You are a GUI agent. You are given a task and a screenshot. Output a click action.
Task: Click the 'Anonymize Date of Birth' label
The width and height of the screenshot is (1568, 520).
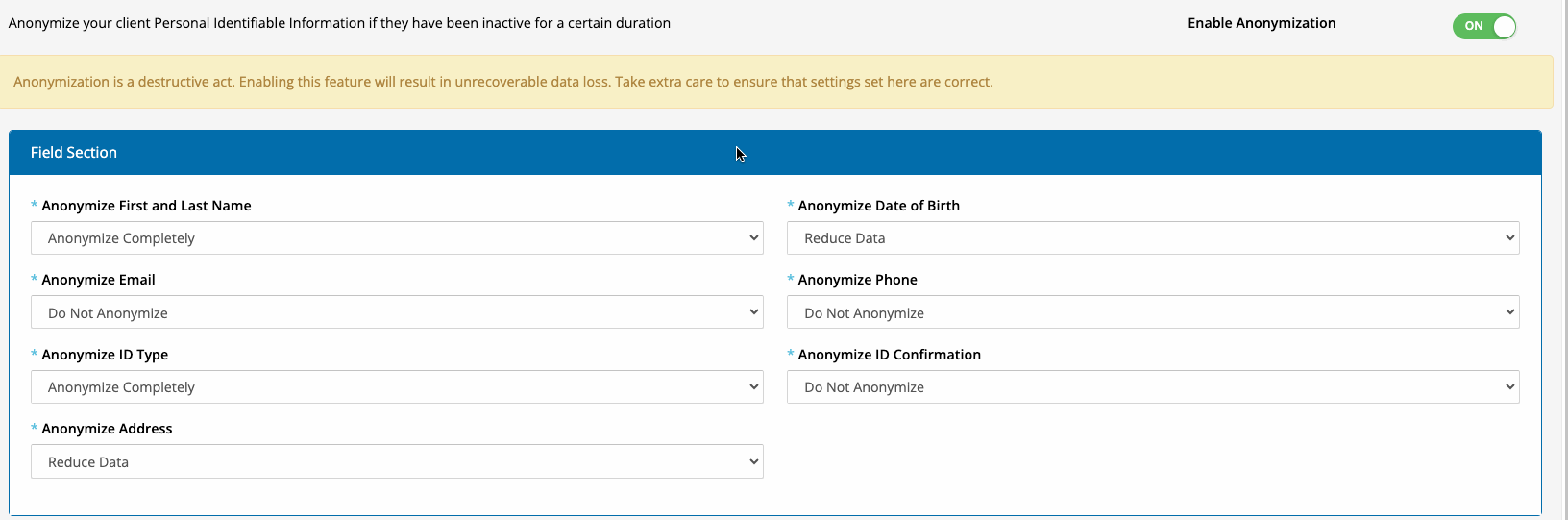(x=878, y=206)
